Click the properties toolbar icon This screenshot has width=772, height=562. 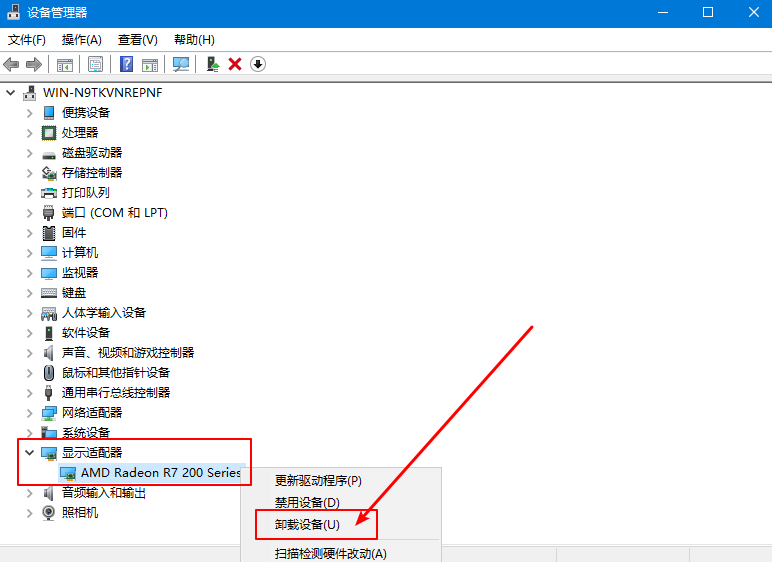click(x=95, y=64)
